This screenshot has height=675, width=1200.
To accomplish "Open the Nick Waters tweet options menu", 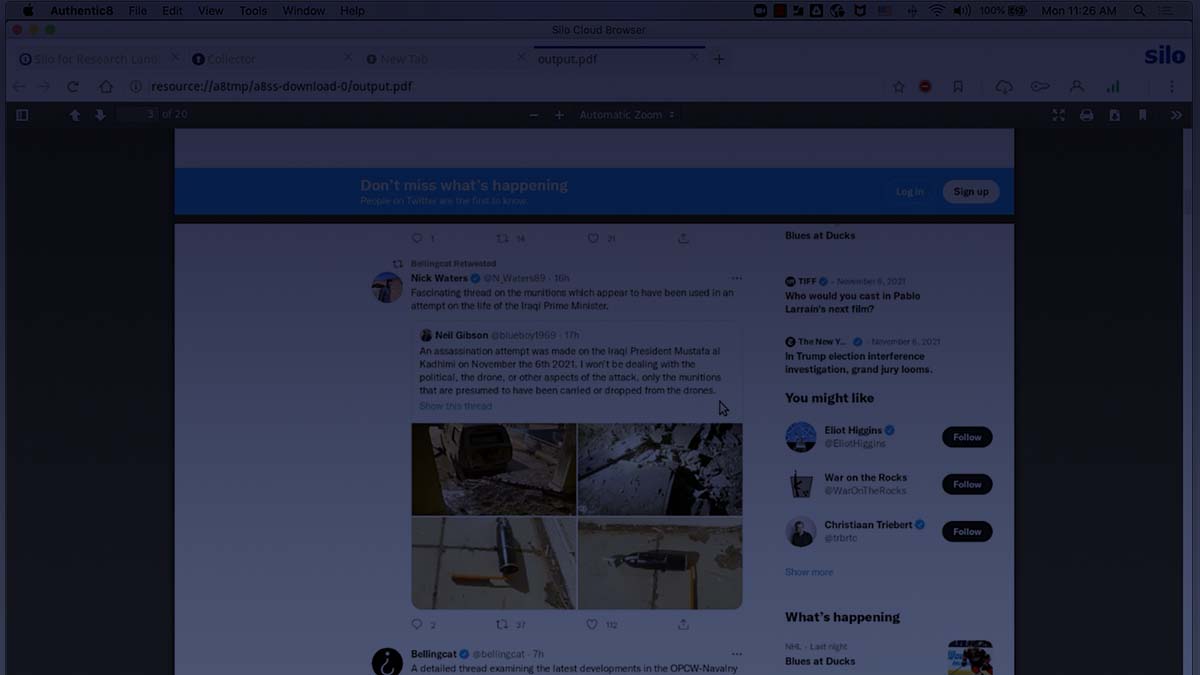I will pos(736,278).
